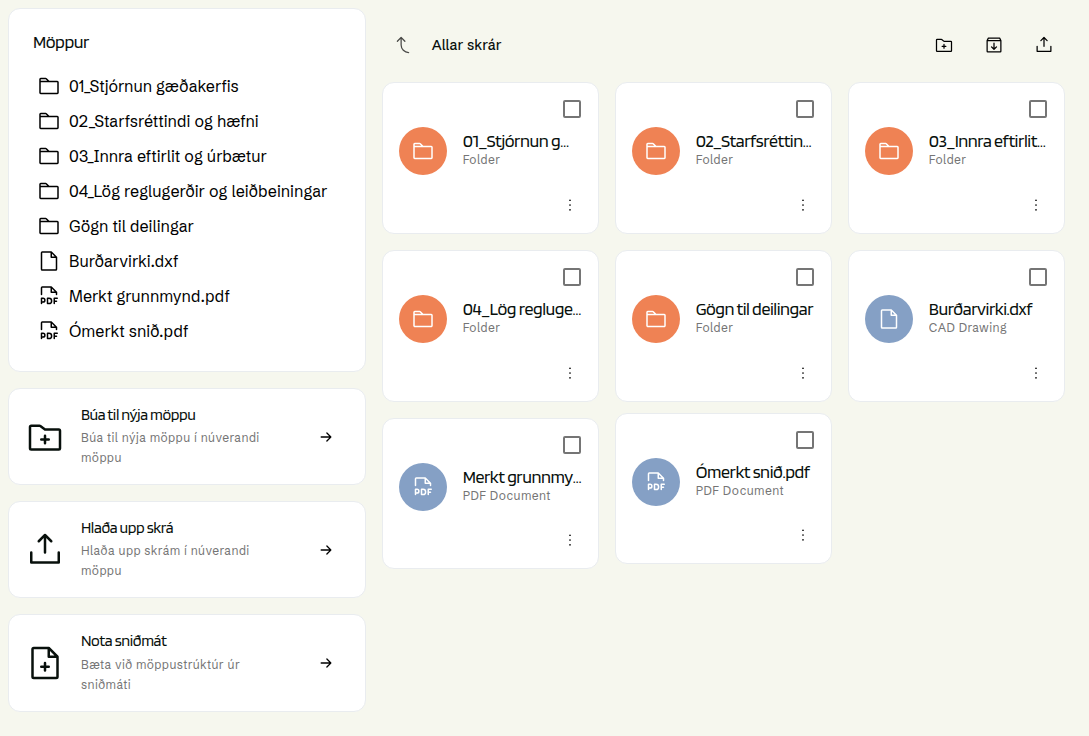Click the Ómerkt snið.pdf PDF circle icon

pos(656,482)
